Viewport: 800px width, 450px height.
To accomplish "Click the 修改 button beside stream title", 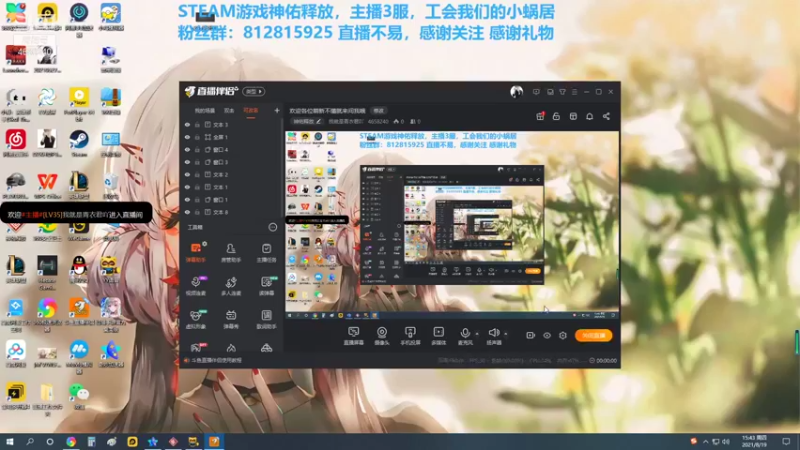I will 379,111.
